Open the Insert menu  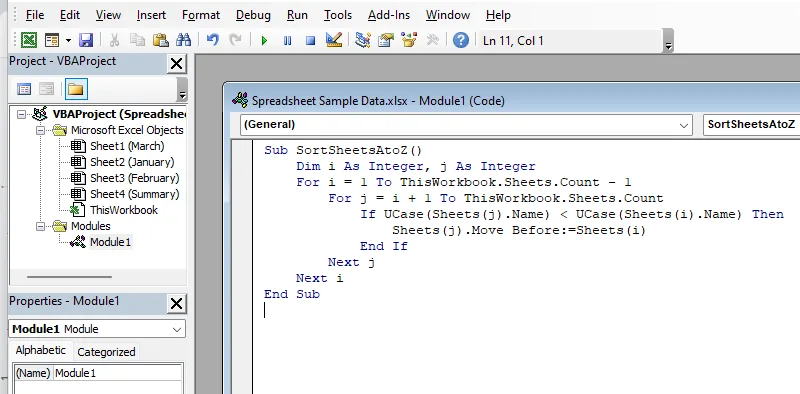tap(151, 15)
